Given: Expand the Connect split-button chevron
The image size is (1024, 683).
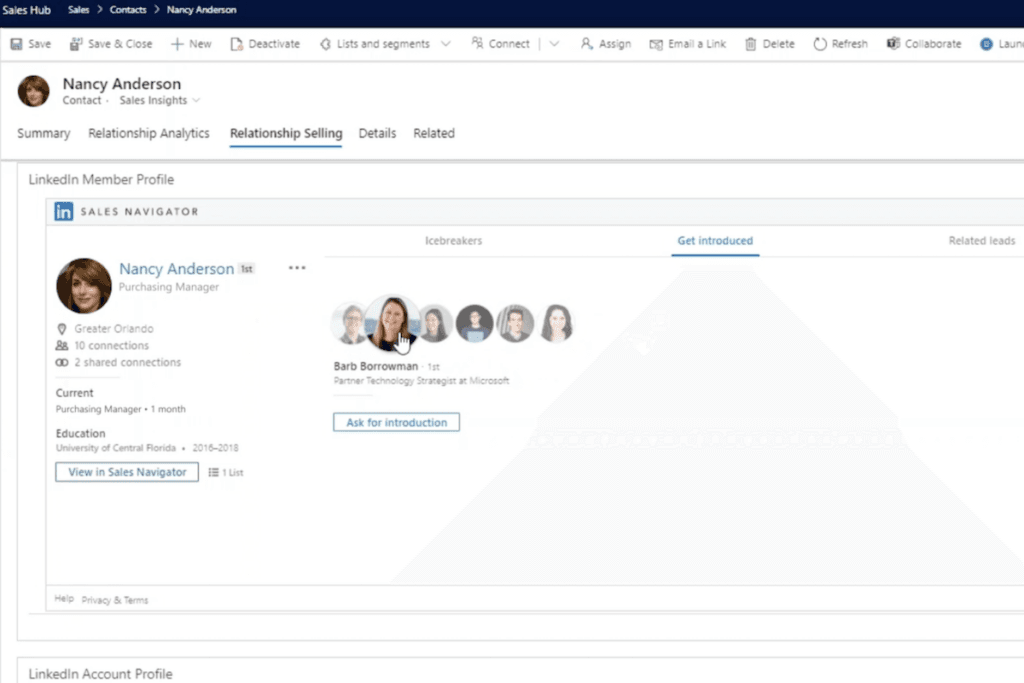Looking at the screenshot, I should coord(554,44).
